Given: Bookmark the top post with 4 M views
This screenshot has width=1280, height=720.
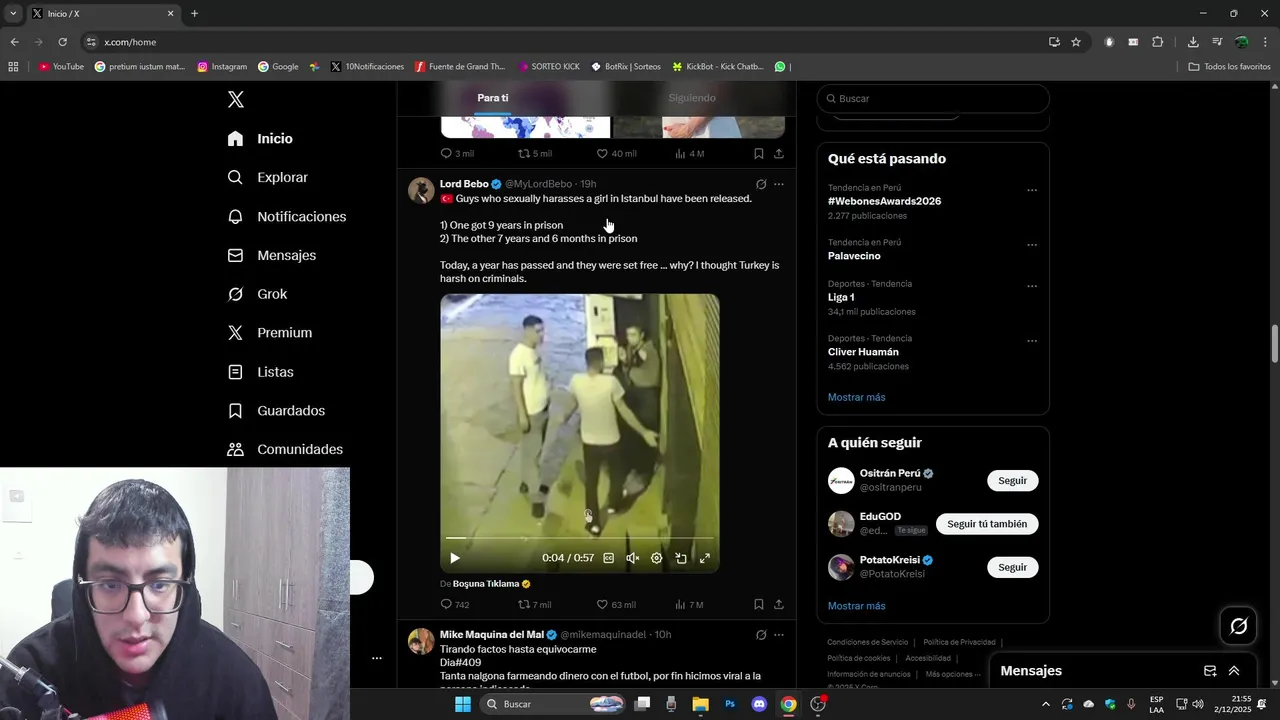Looking at the screenshot, I should point(758,153).
